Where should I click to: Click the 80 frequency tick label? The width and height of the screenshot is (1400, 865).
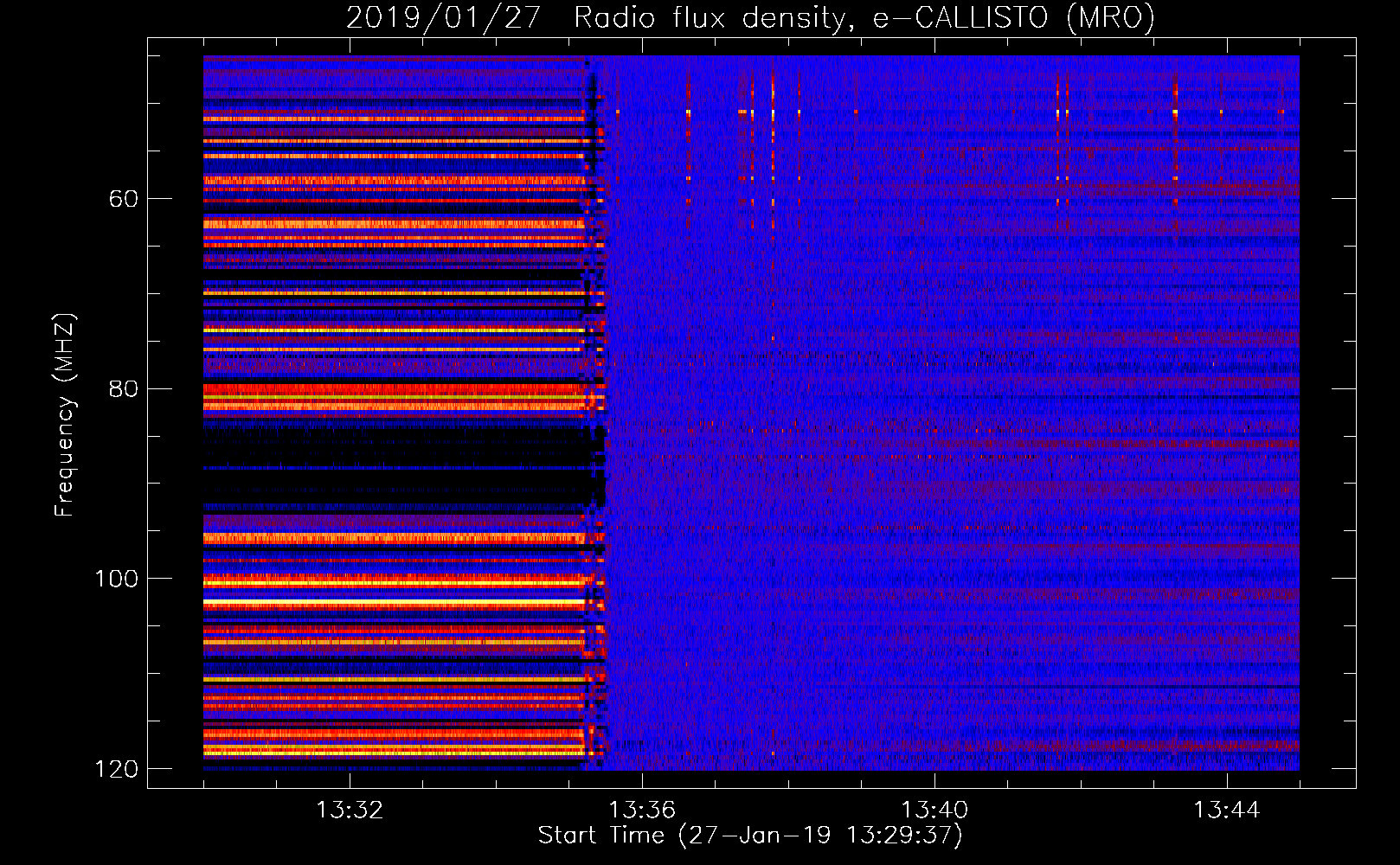[124, 388]
